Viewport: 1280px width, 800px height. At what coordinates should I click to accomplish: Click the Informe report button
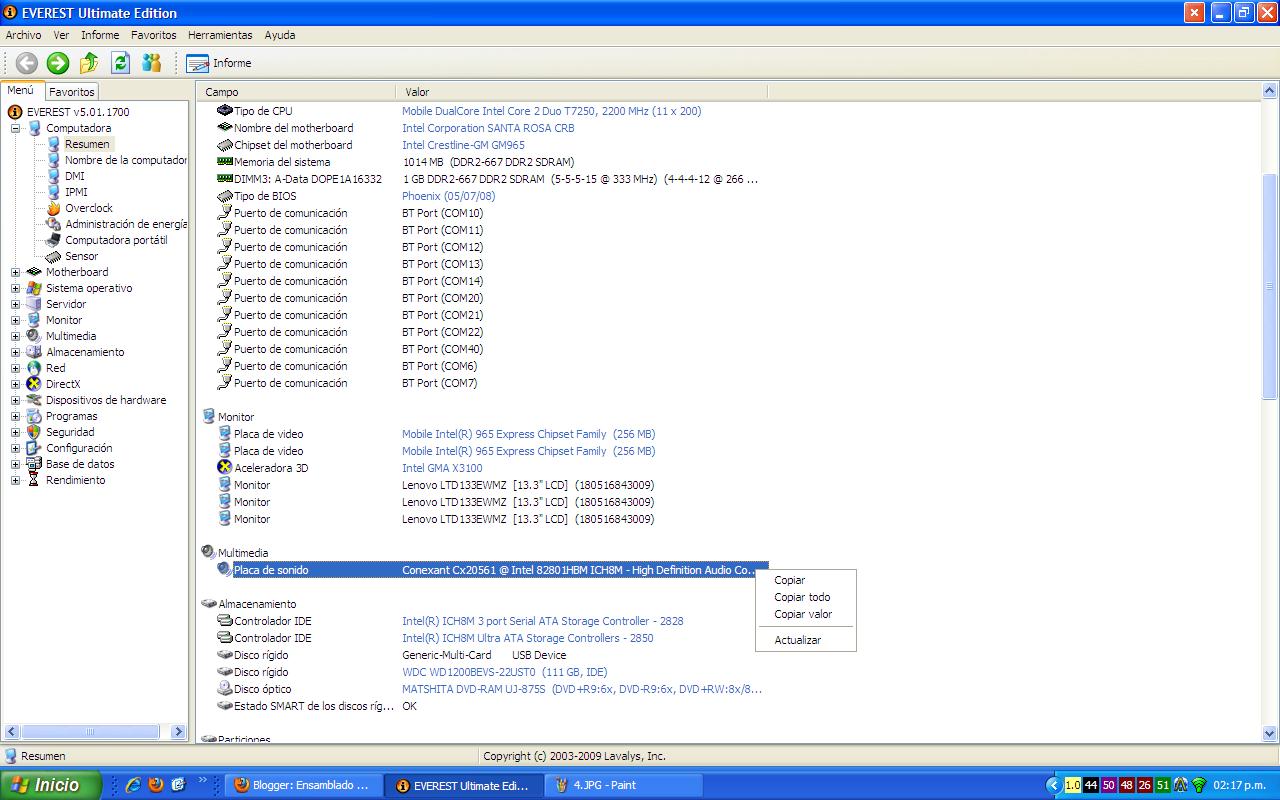point(219,63)
